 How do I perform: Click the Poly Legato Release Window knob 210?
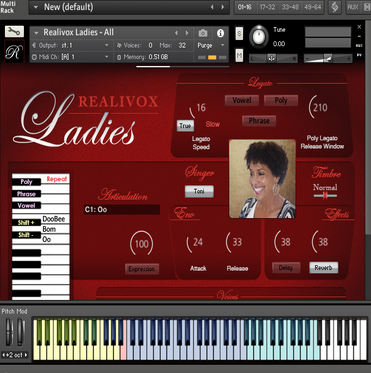coord(318,107)
